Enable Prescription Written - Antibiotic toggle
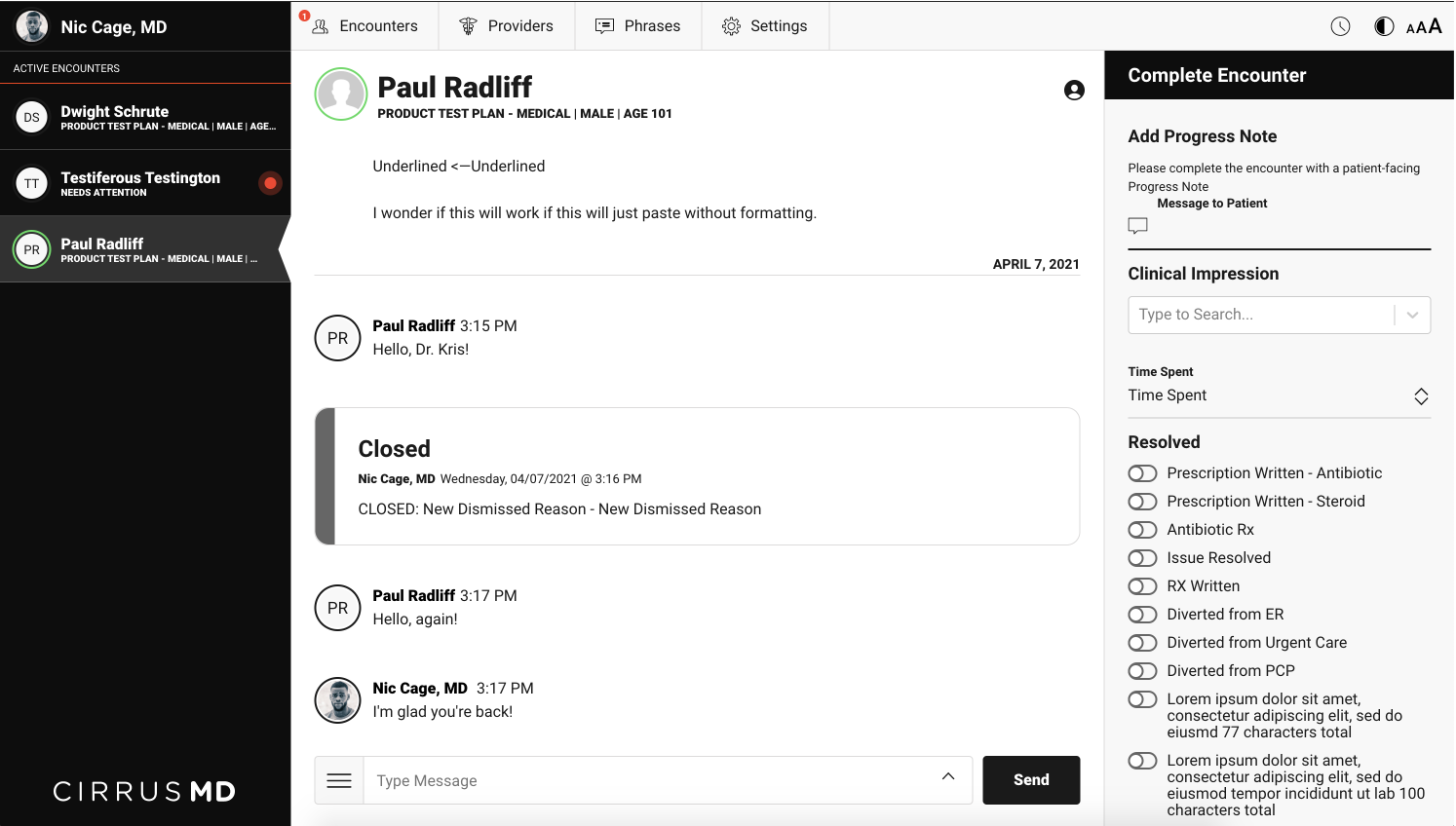 click(x=1142, y=473)
